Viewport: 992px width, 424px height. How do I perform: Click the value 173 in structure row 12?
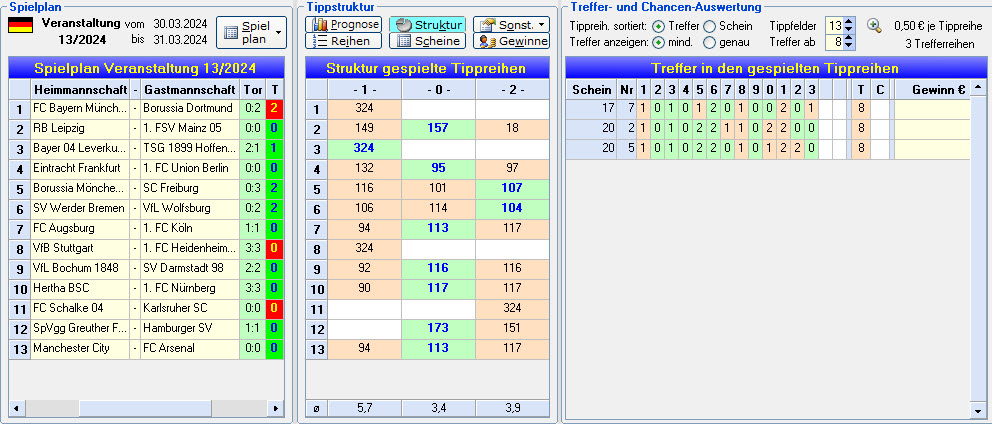pos(438,328)
